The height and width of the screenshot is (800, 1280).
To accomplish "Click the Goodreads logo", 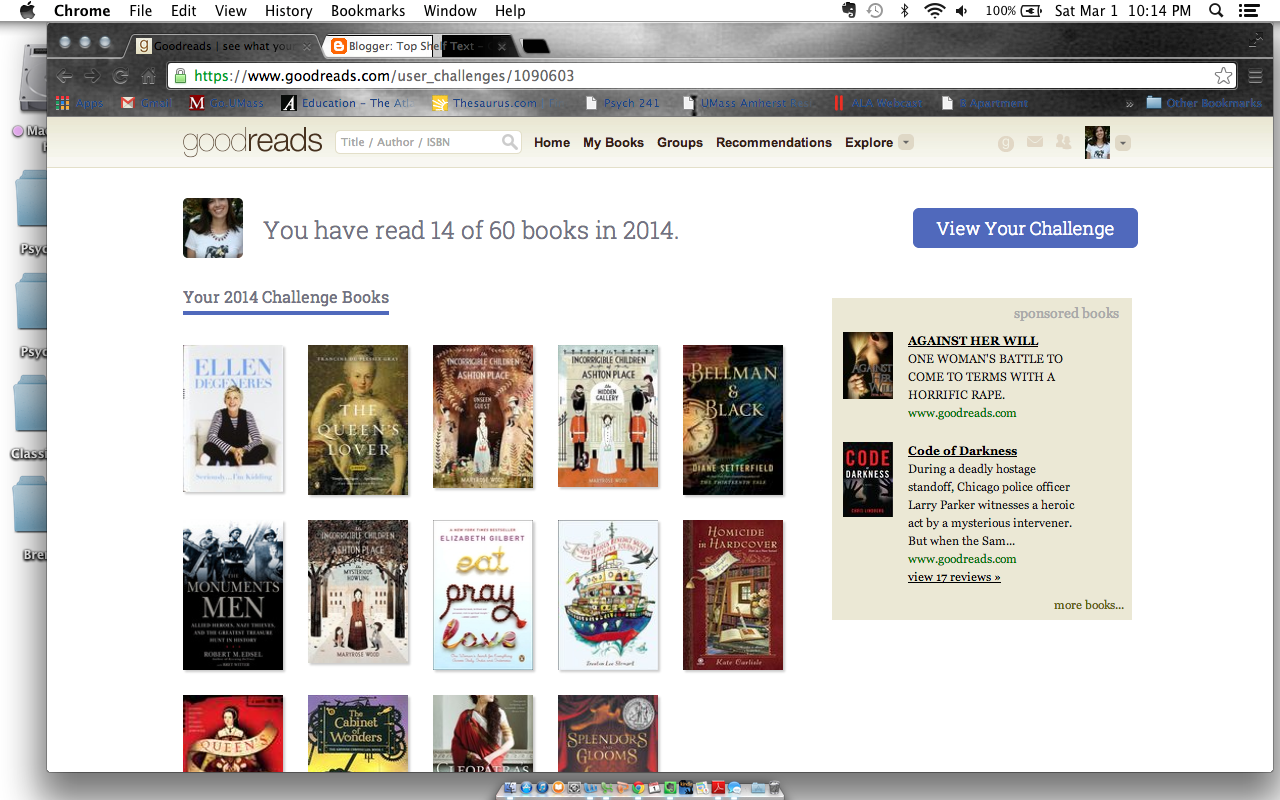I will 251,142.
